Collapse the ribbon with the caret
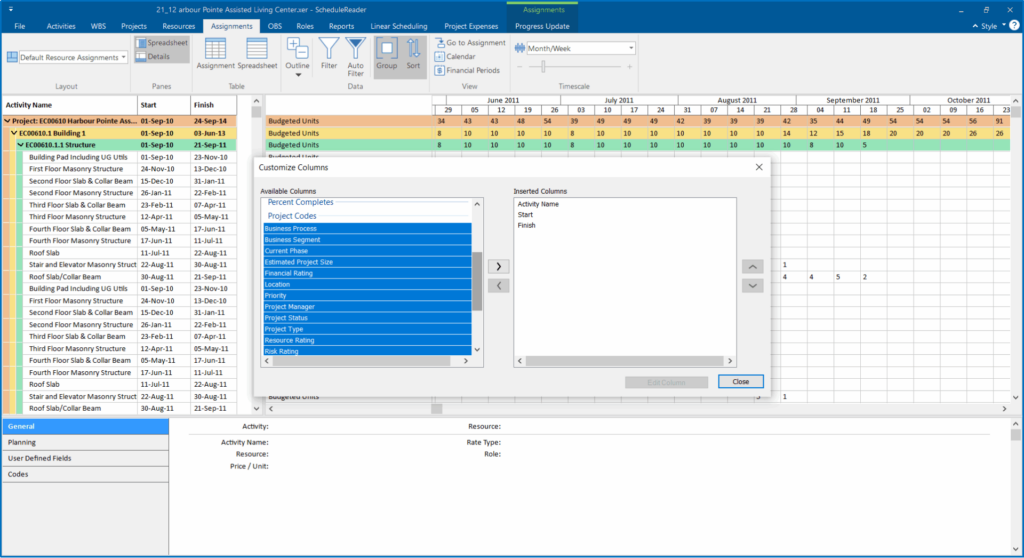The width and height of the screenshot is (1024, 558). tap(974, 26)
